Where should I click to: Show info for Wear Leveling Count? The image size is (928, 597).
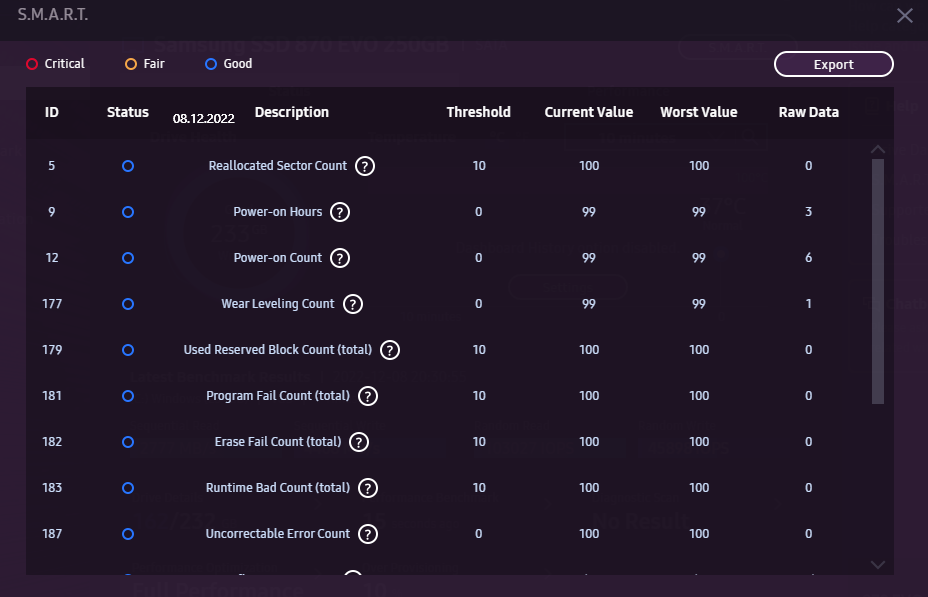tap(353, 304)
